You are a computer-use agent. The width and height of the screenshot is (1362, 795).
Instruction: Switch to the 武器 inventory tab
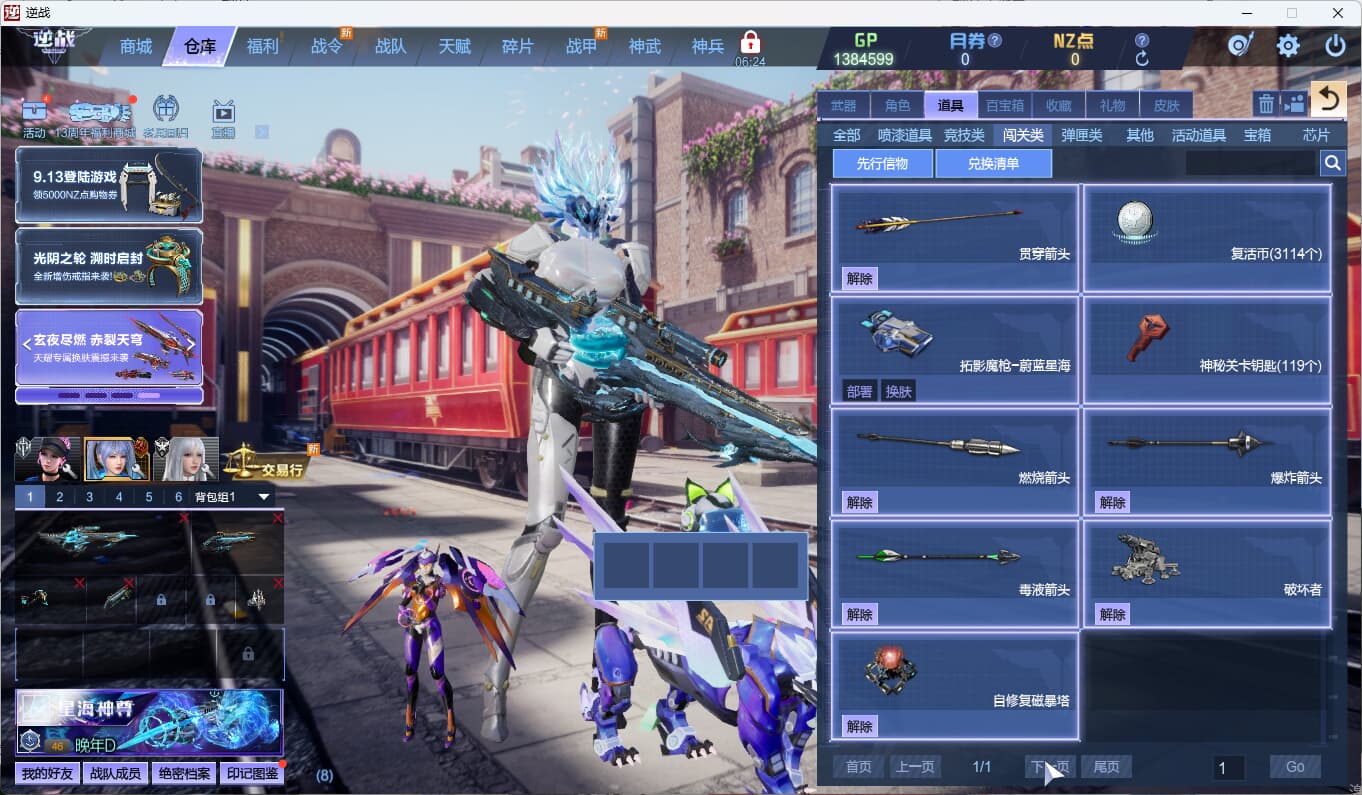coord(843,105)
